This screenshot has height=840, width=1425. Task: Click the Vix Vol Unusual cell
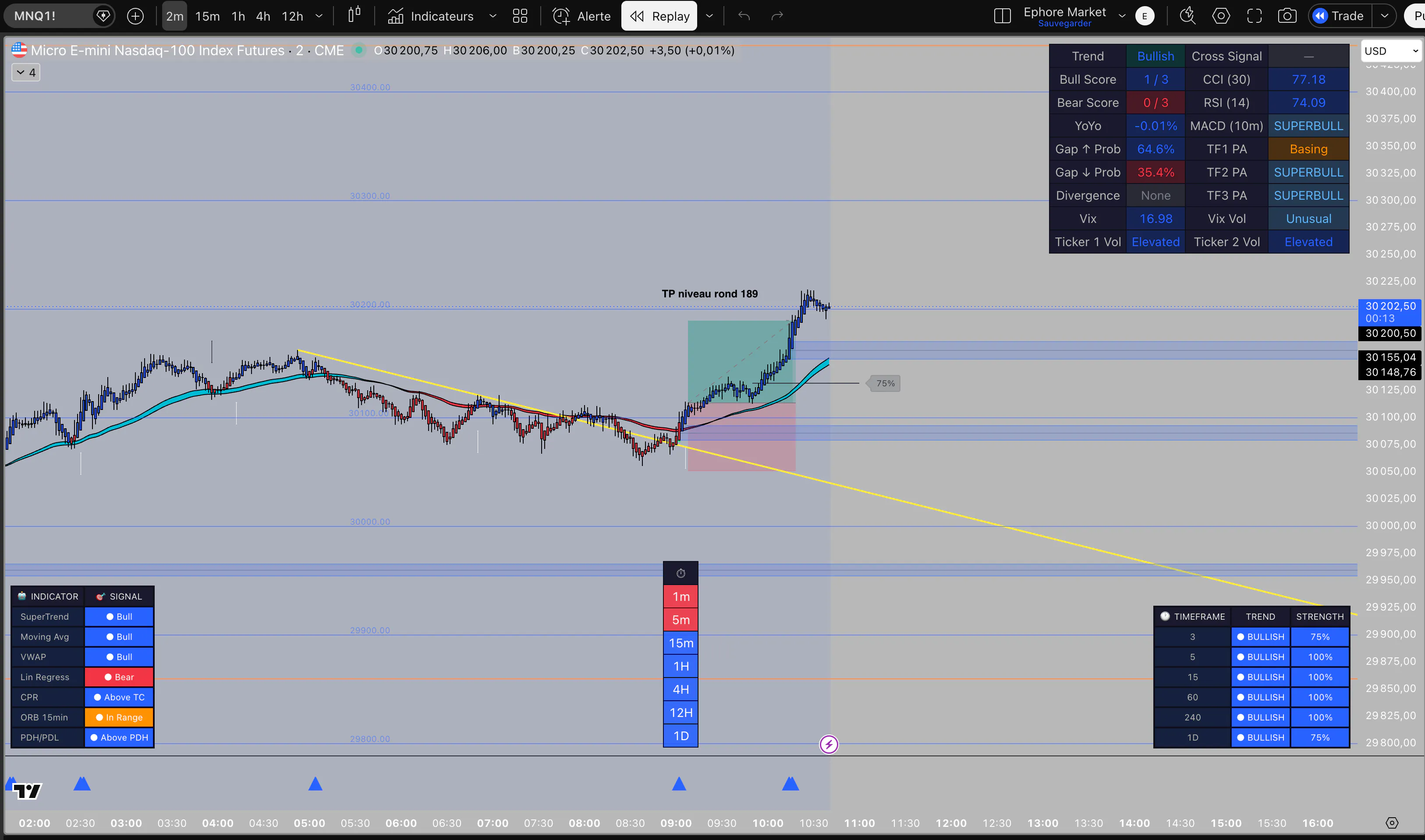click(1308, 219)
